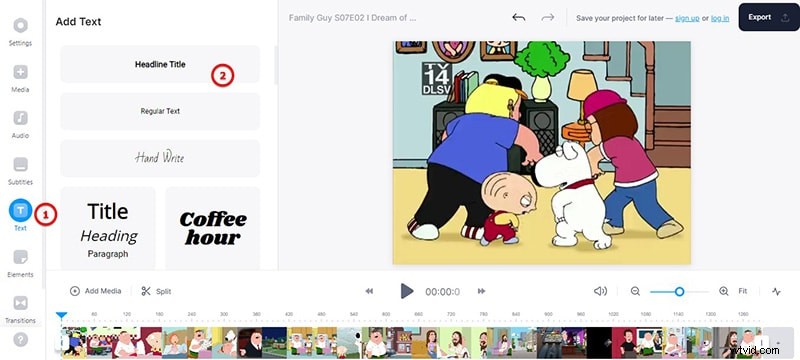
Task: Click the 00:00:0 timecode display
Action: coord(442,292)
